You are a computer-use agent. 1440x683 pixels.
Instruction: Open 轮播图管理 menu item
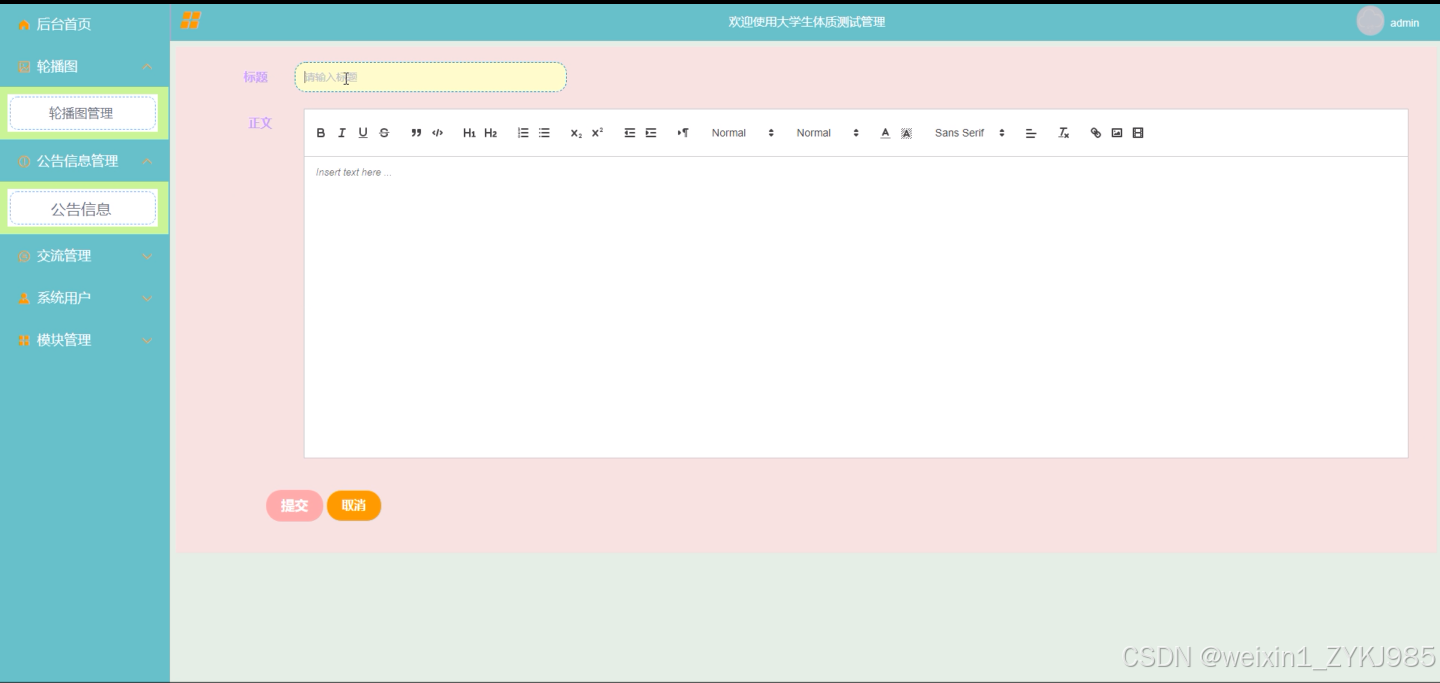click(x=83, y=113)
